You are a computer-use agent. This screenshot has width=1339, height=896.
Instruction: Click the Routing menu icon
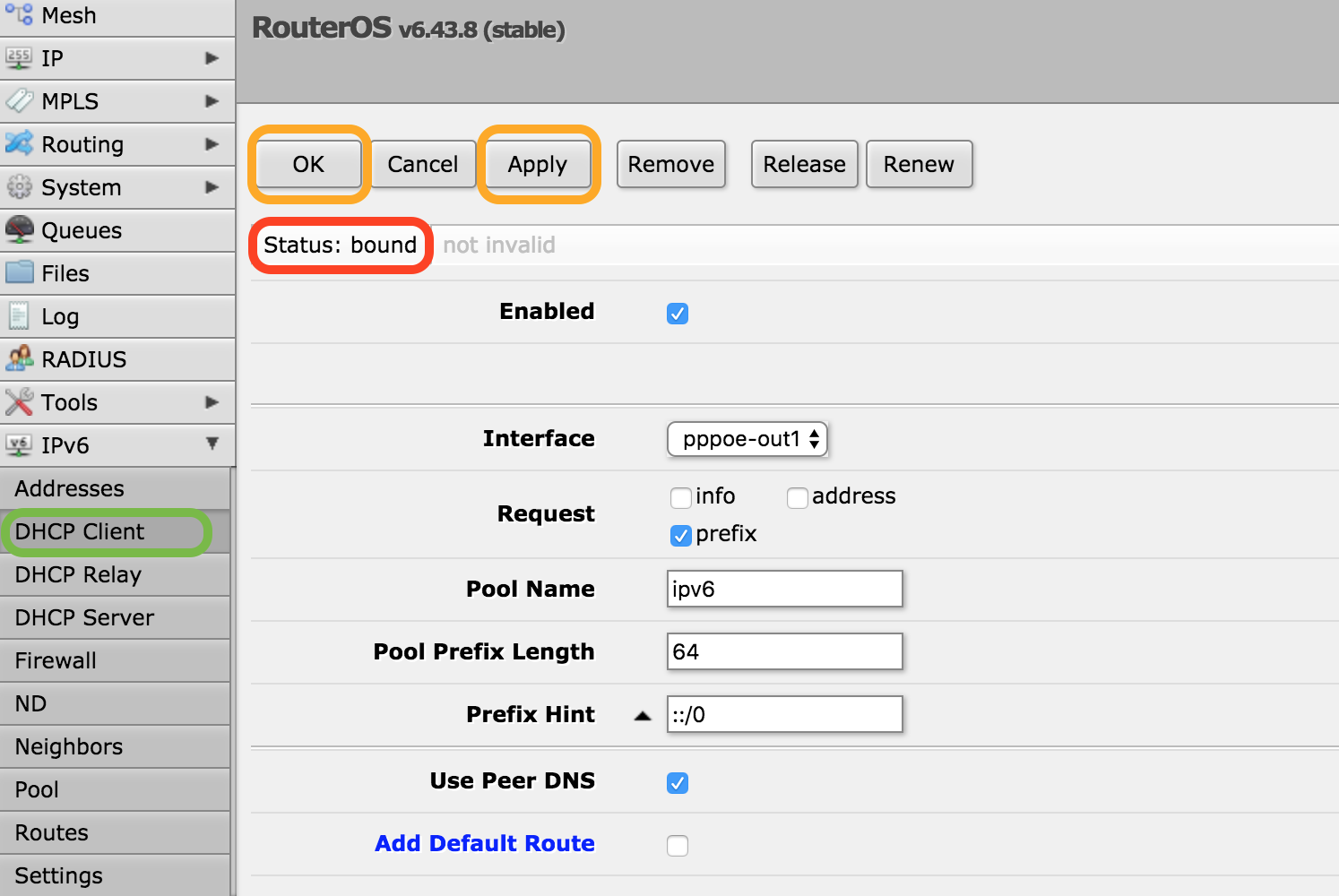coord(19,144)
